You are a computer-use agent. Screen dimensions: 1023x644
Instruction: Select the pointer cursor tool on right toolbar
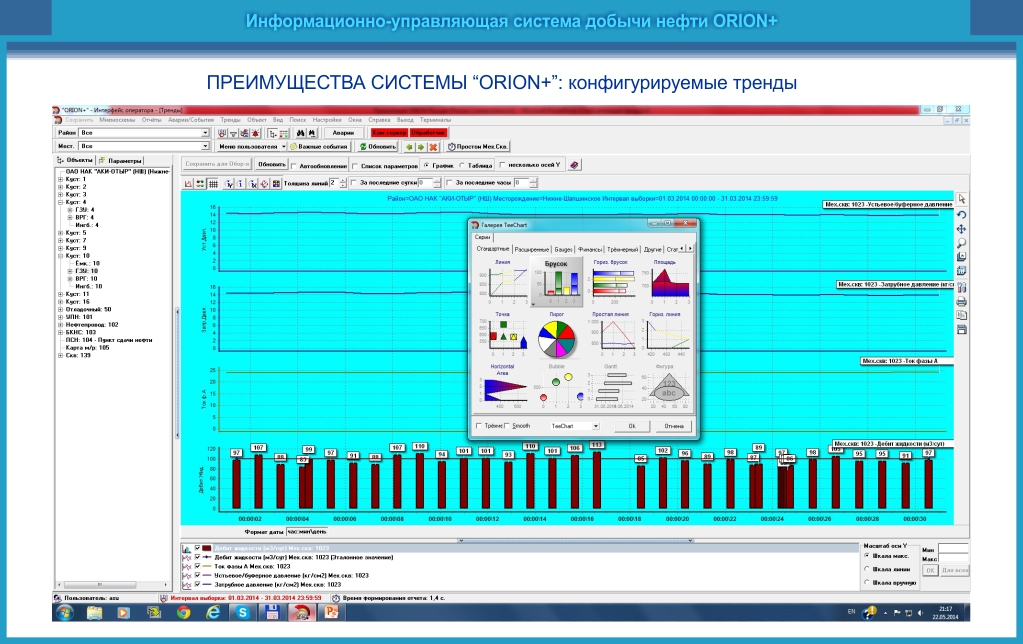click(x=962, y=198)
